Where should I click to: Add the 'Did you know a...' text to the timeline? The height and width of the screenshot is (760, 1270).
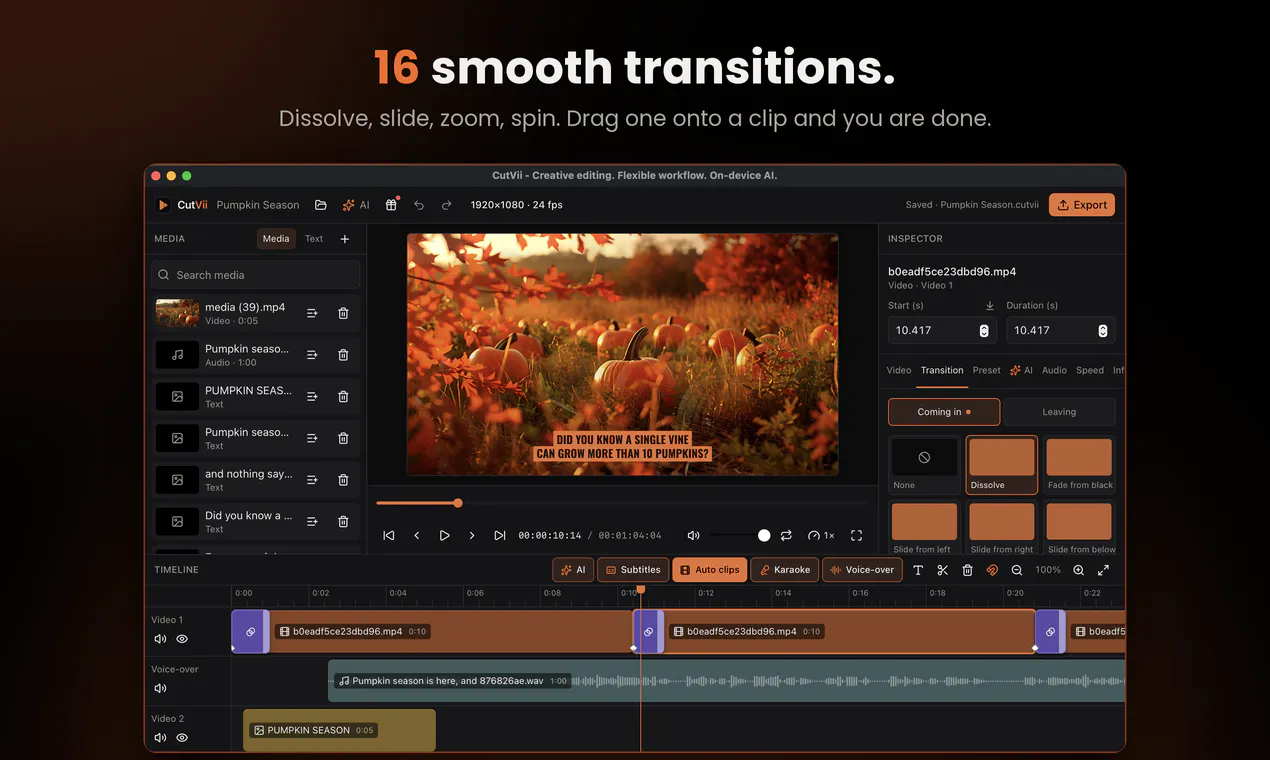point(312,522)
